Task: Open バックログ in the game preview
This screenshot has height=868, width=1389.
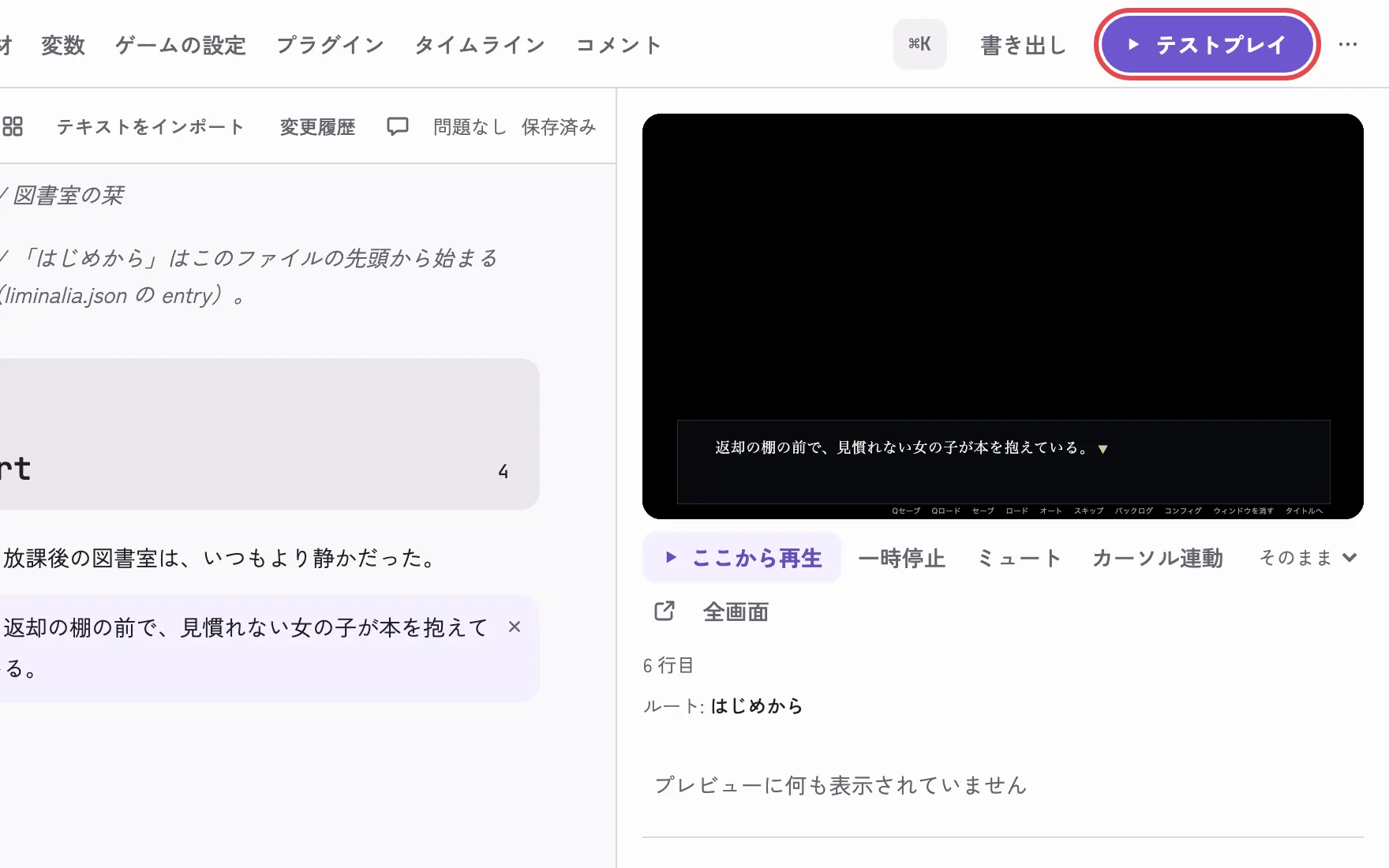Action: click(x=1134, y=511)
